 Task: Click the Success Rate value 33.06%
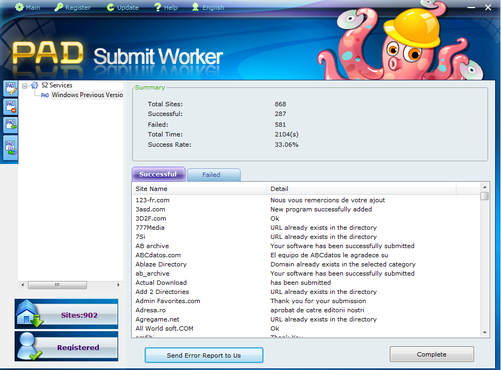click(286, 145)
